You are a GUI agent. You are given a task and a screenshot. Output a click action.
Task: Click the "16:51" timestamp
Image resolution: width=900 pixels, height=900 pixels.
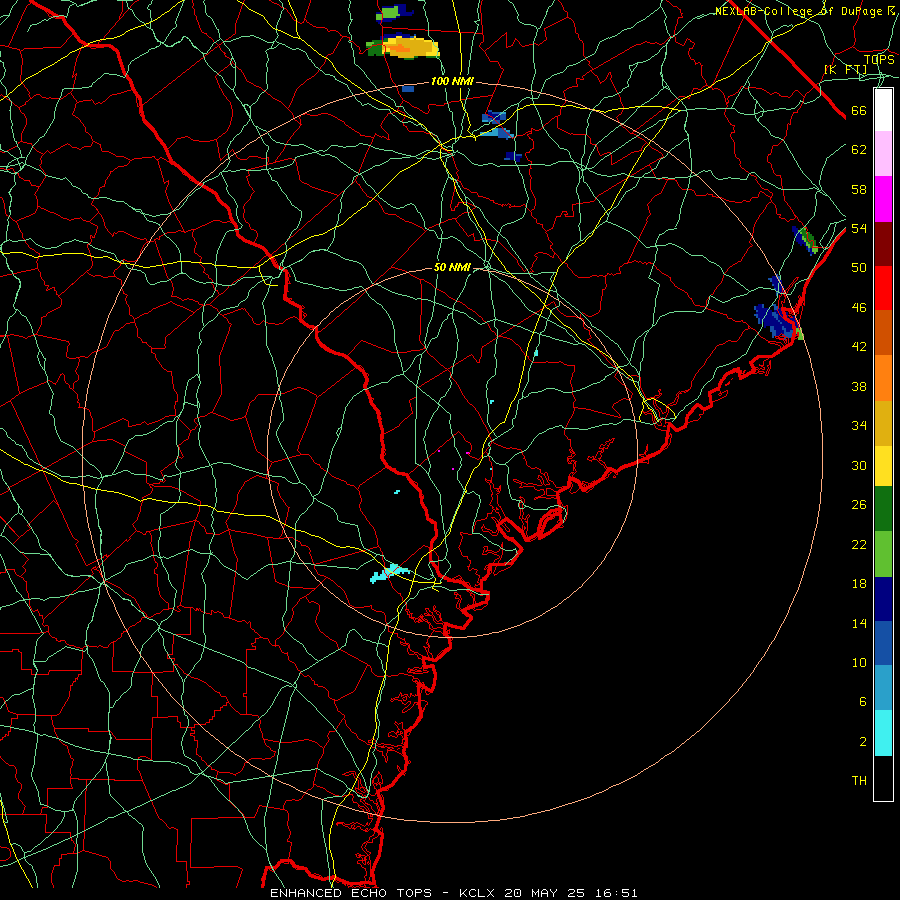[615, 893]
